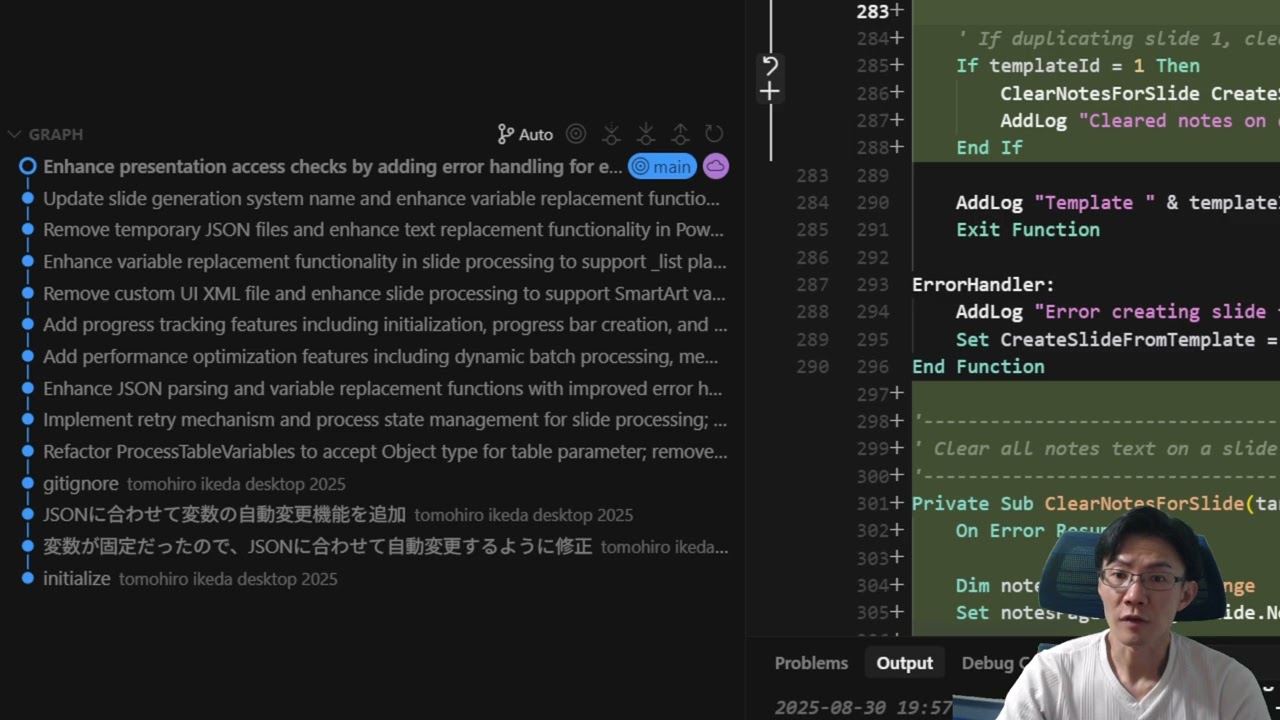The image size is (1280, 720).
Task: Click the Push icon in Graph toolbar
Action: [680, 134]
